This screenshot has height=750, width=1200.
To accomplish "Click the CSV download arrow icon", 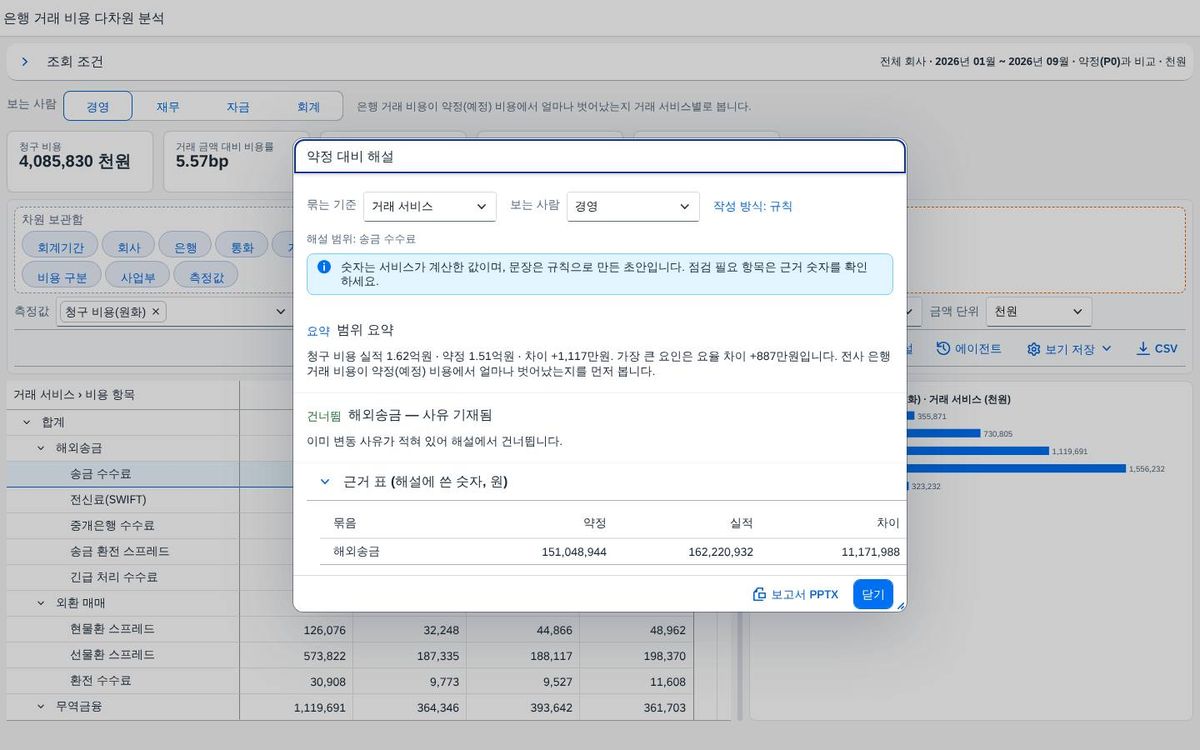I will pyautogui.click(x=1143, y=348).
